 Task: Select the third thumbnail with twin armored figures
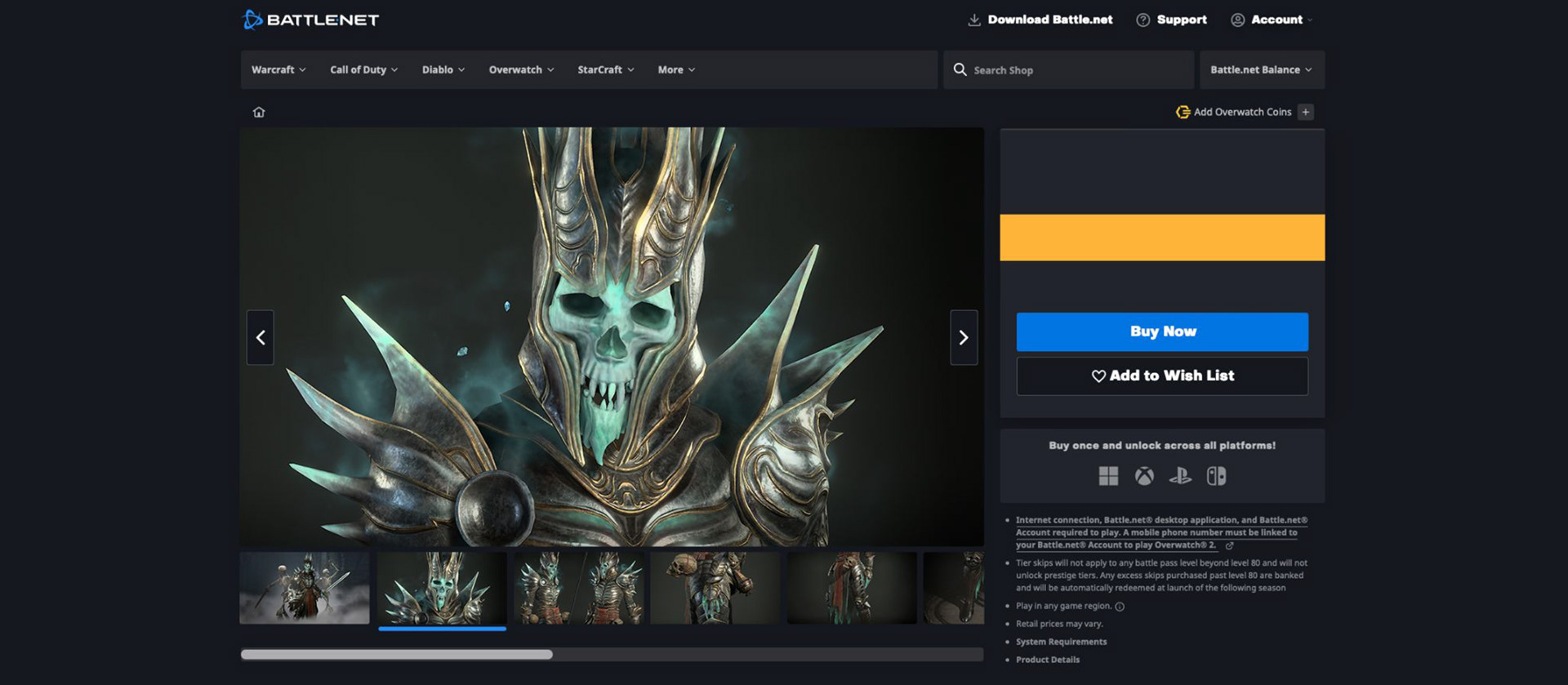tap(579, 588)
